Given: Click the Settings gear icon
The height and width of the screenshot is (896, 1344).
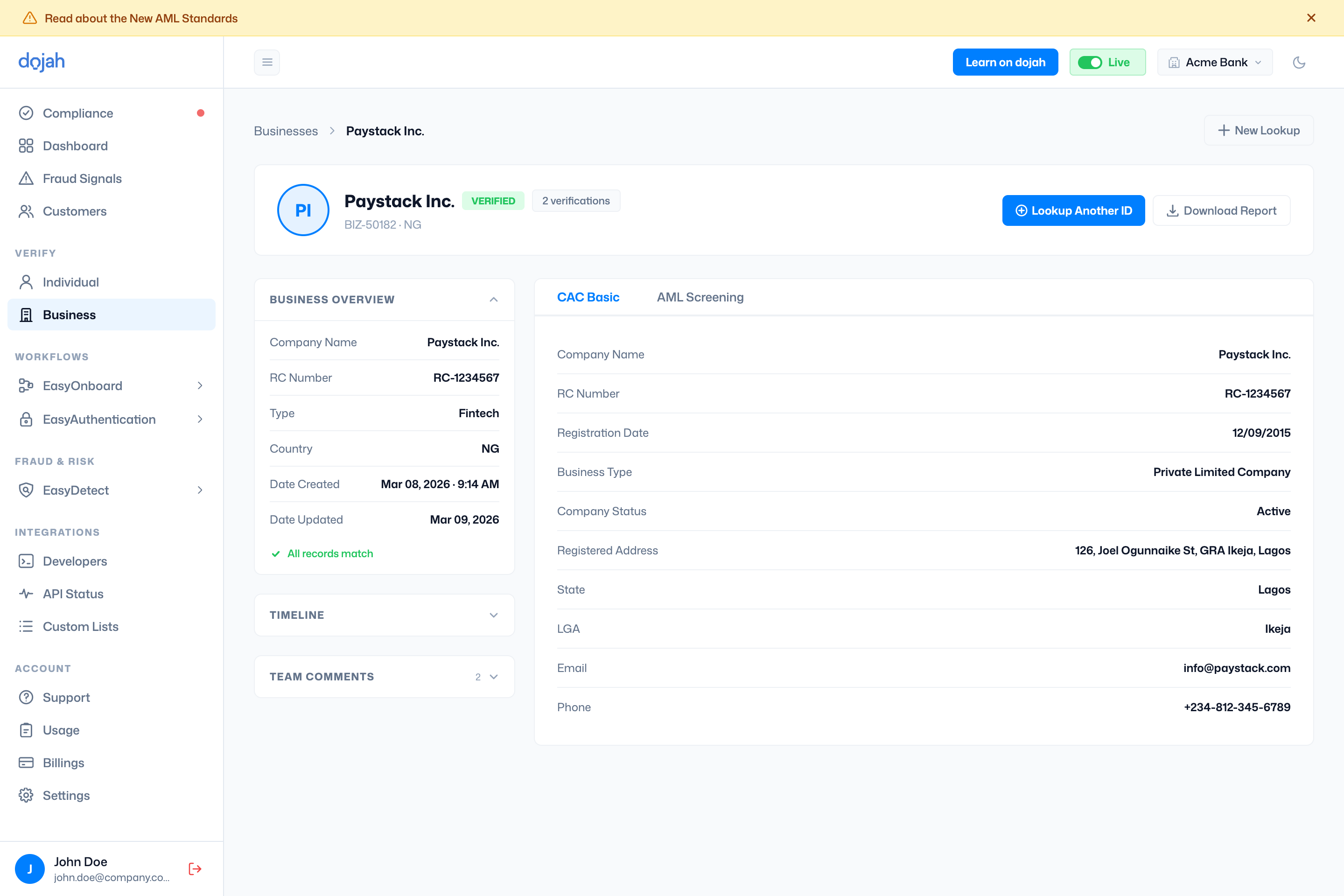Looking at the screenshot, I should tap(26, 795).
